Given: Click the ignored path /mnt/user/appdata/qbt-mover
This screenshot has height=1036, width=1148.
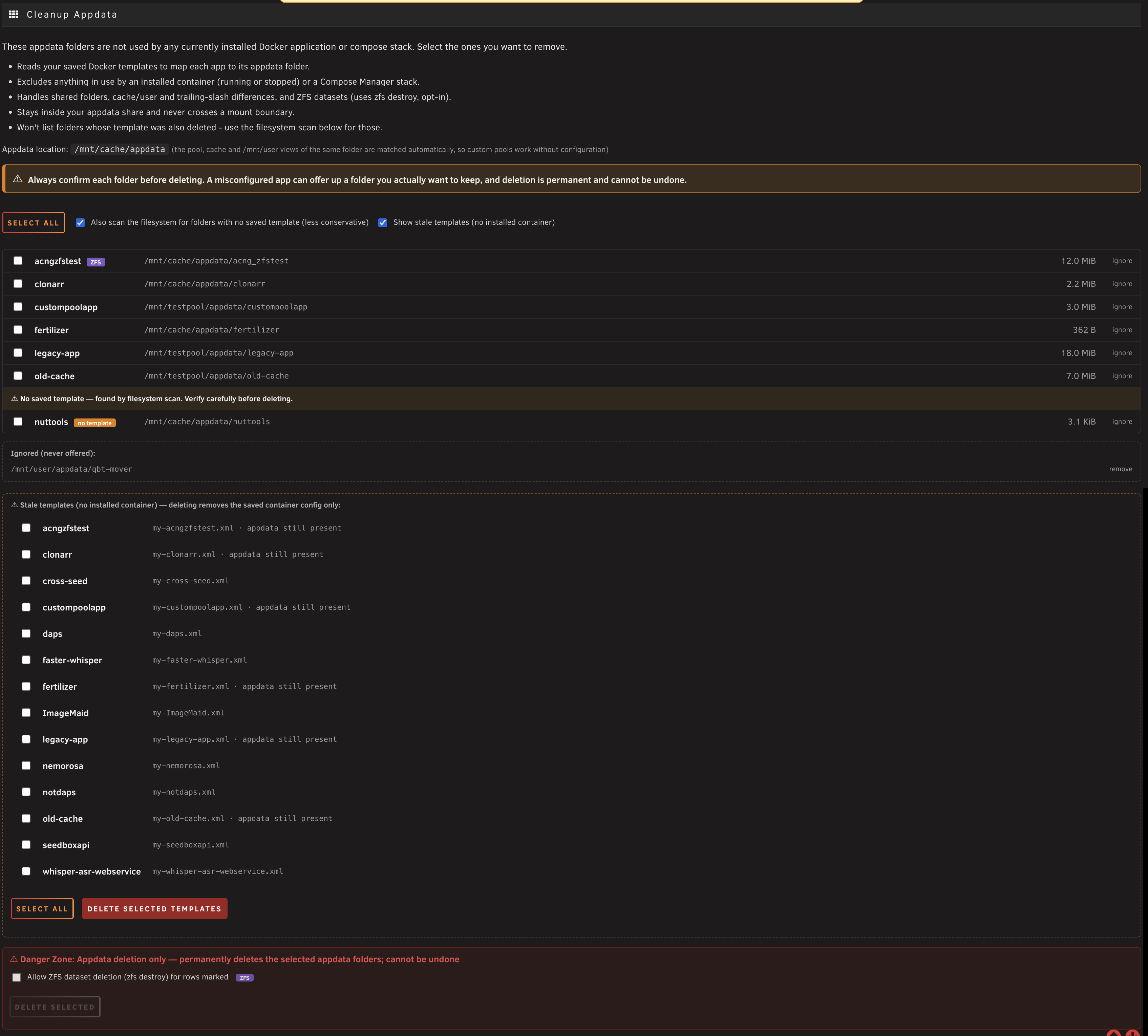Looking at the screenshot, I should 72,469.
